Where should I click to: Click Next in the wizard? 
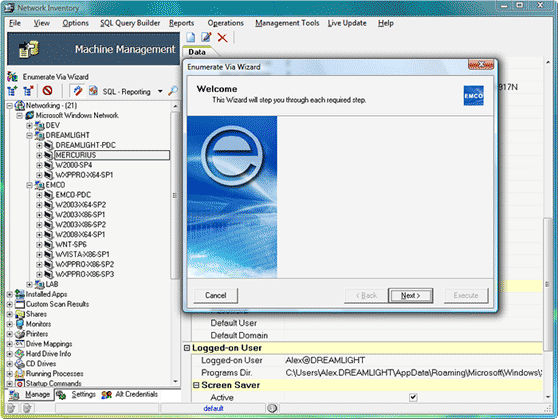[410, 295]
